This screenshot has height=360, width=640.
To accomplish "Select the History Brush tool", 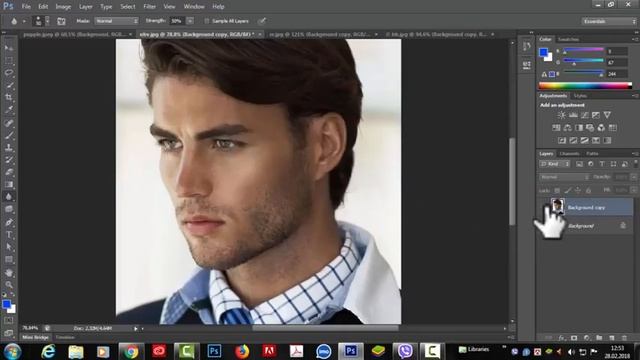I will pos(9,160).
